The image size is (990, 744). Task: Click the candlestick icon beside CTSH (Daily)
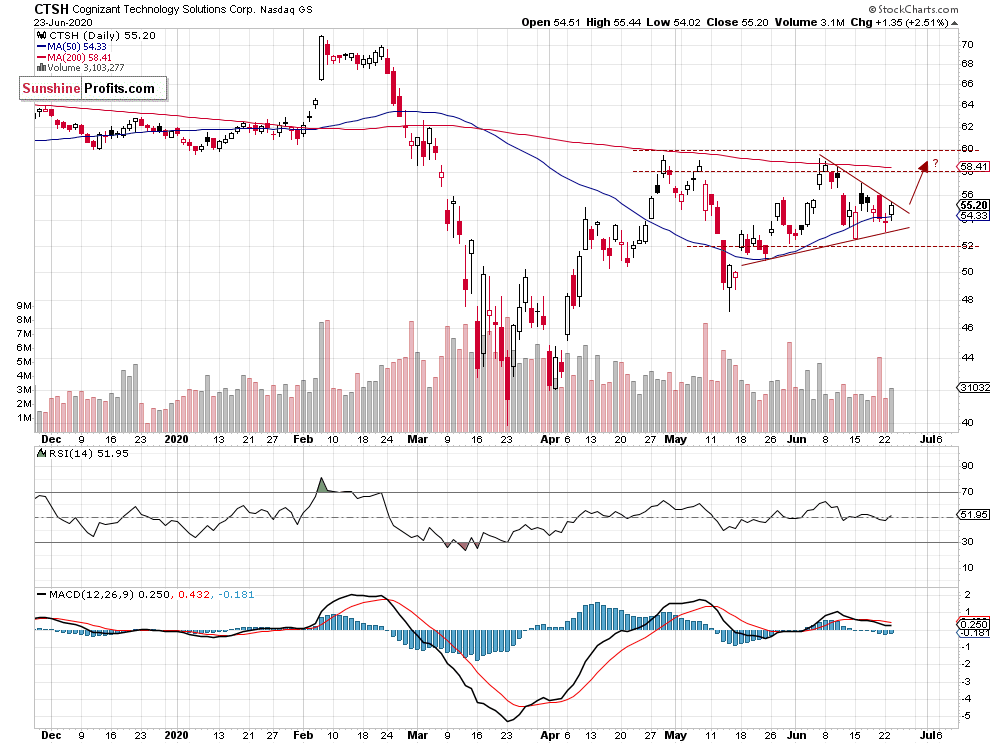42,35
